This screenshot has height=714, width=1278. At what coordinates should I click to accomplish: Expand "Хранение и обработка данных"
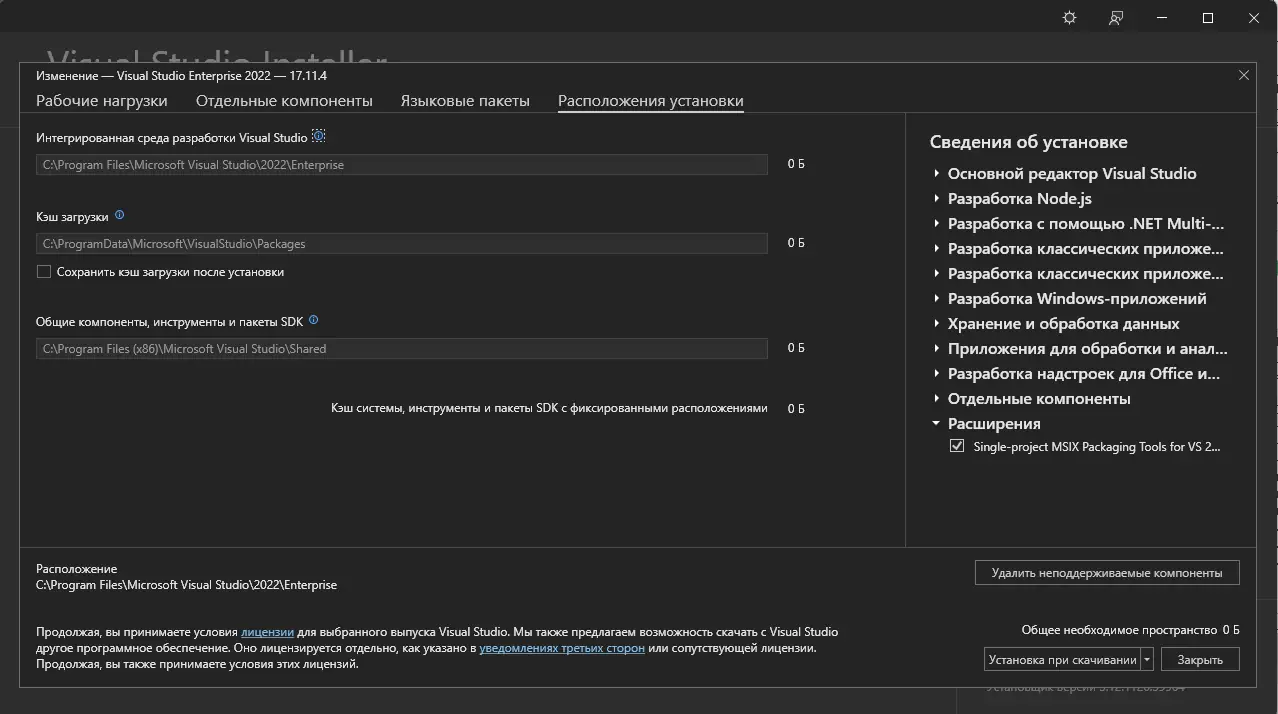[x=935, y=323]
